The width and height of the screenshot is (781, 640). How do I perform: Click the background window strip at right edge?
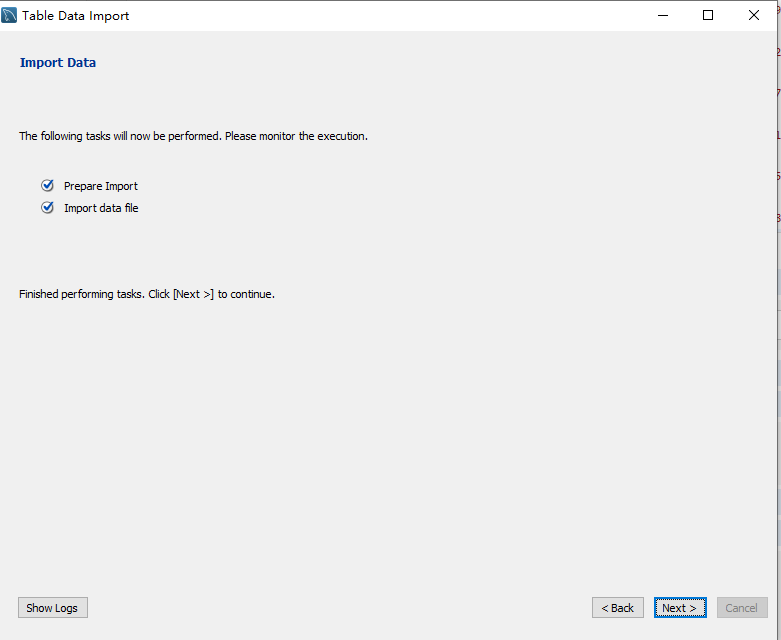(778, 300)
